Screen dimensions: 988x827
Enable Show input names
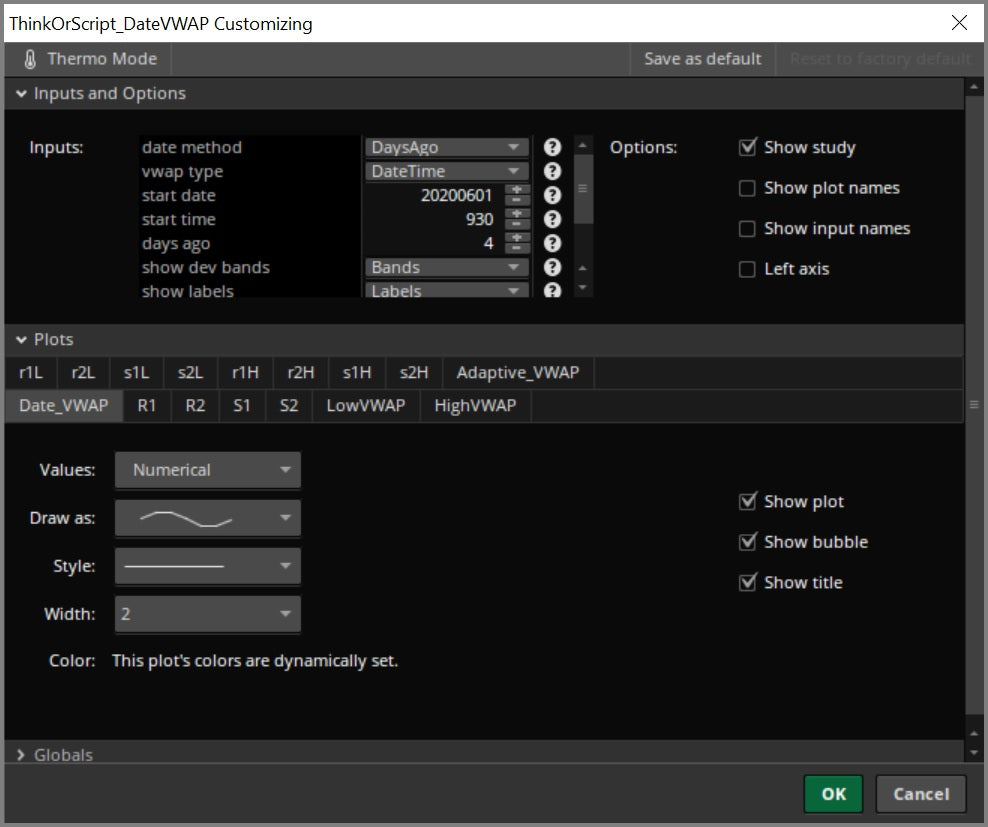click(x=747, y=228)
